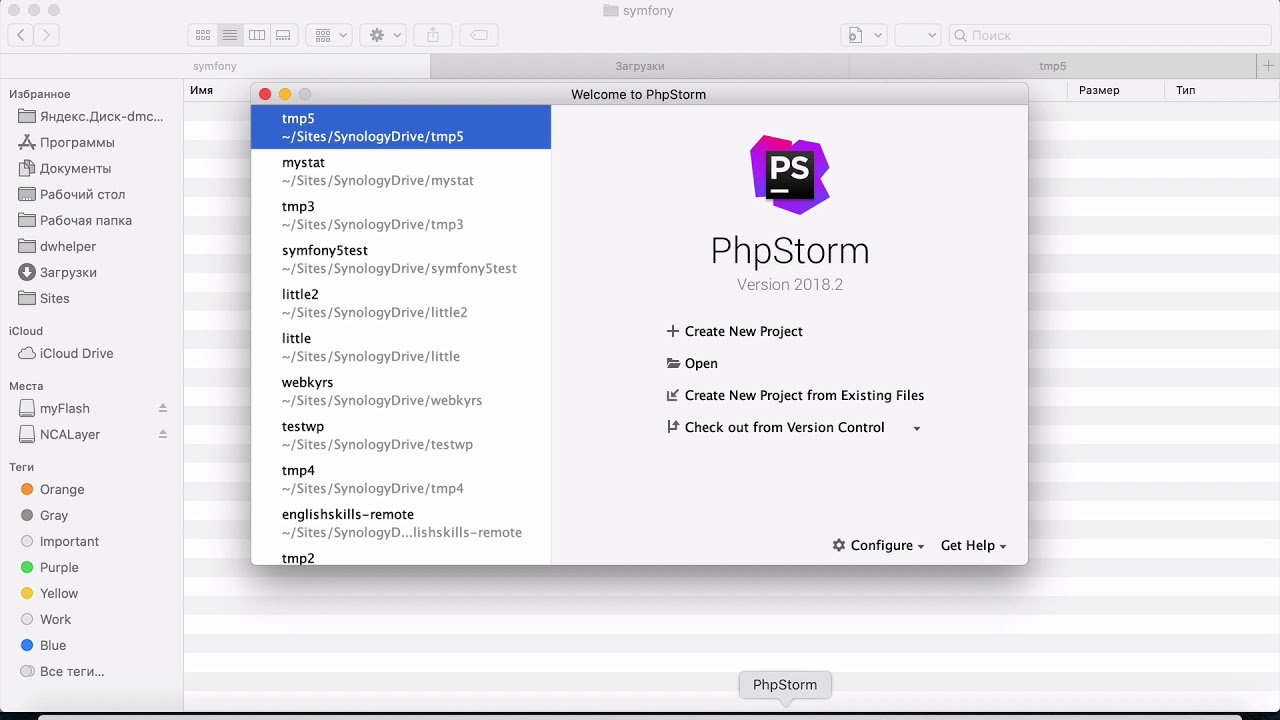Screen dimensions: 1280x720
Task: Go back with Finder's back arrow
Action: [21, 35]
